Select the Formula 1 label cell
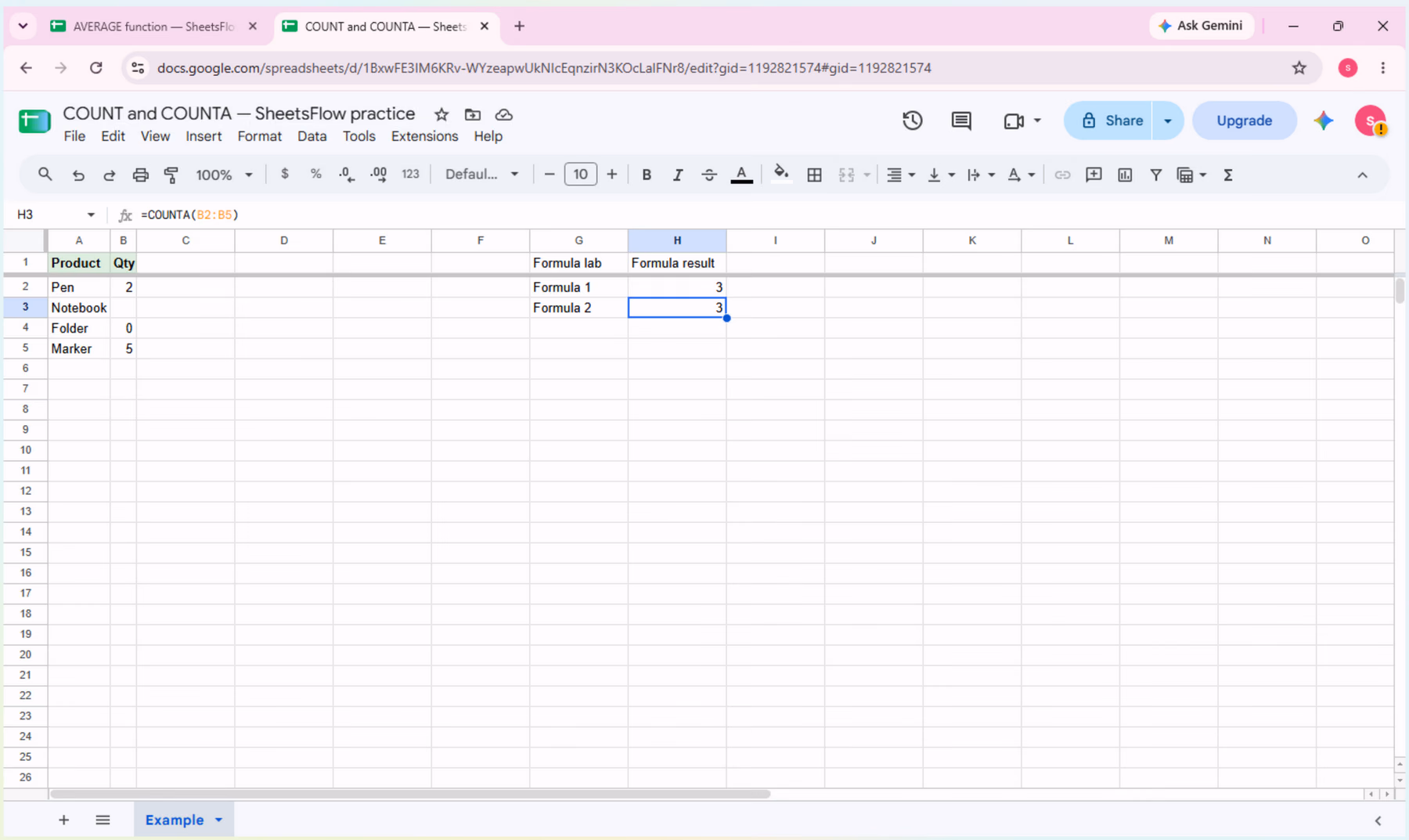The image size is (1409, 840). 578,287
